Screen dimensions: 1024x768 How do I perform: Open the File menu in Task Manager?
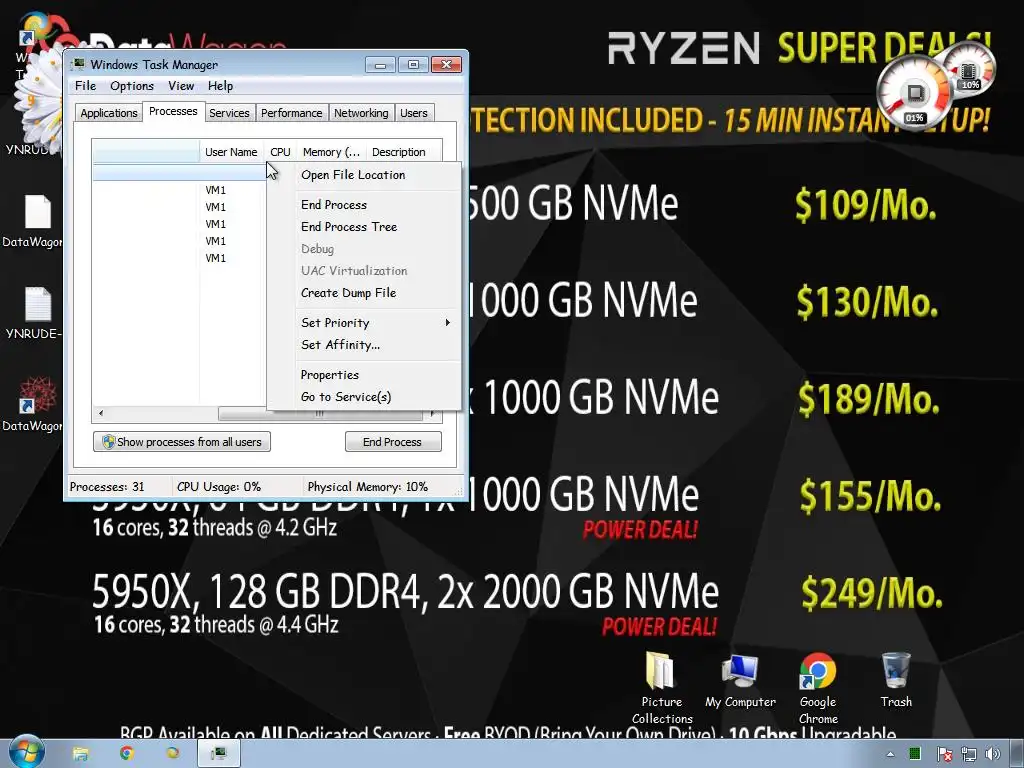tap(85, 86)
